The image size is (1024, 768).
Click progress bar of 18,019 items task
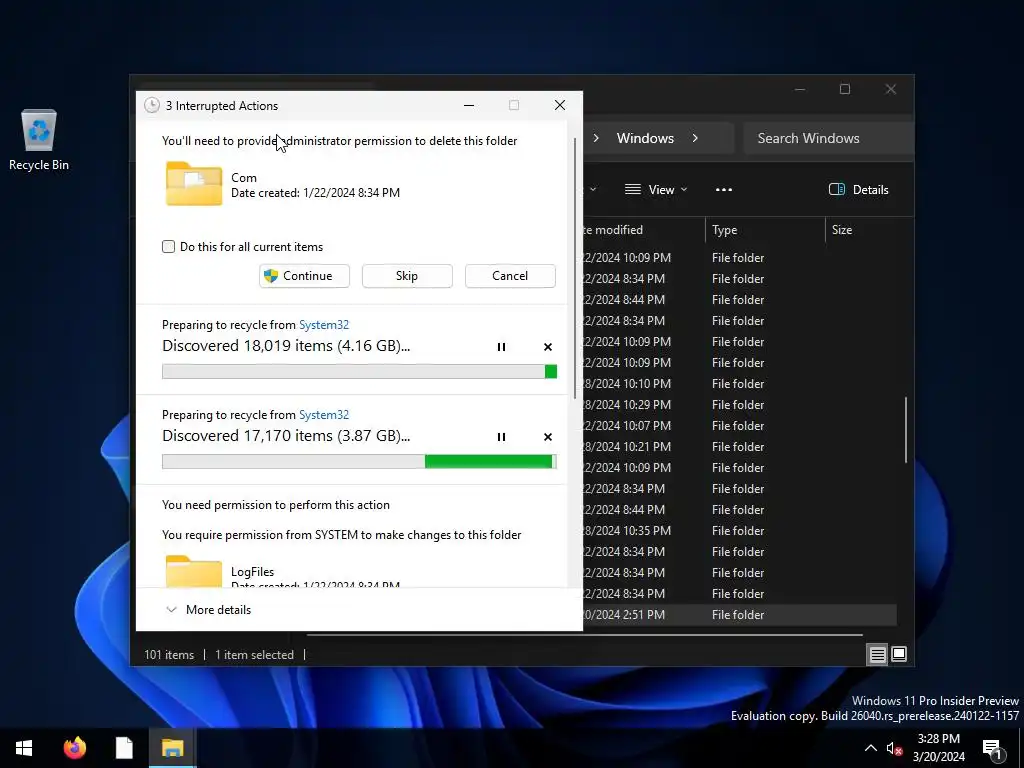point(359,372)
